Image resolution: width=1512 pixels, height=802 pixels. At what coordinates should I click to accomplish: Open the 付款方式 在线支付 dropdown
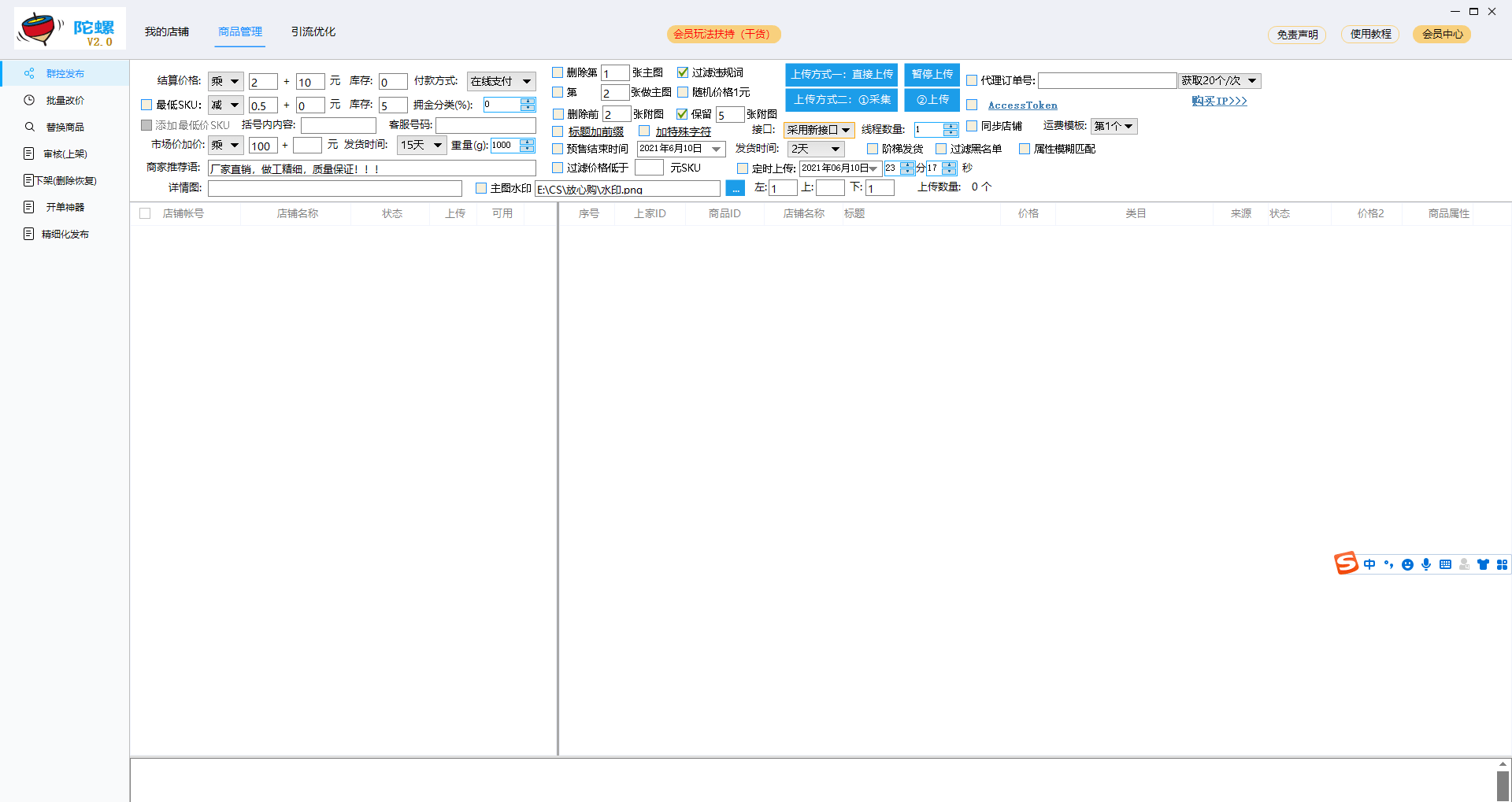point(502,81)
